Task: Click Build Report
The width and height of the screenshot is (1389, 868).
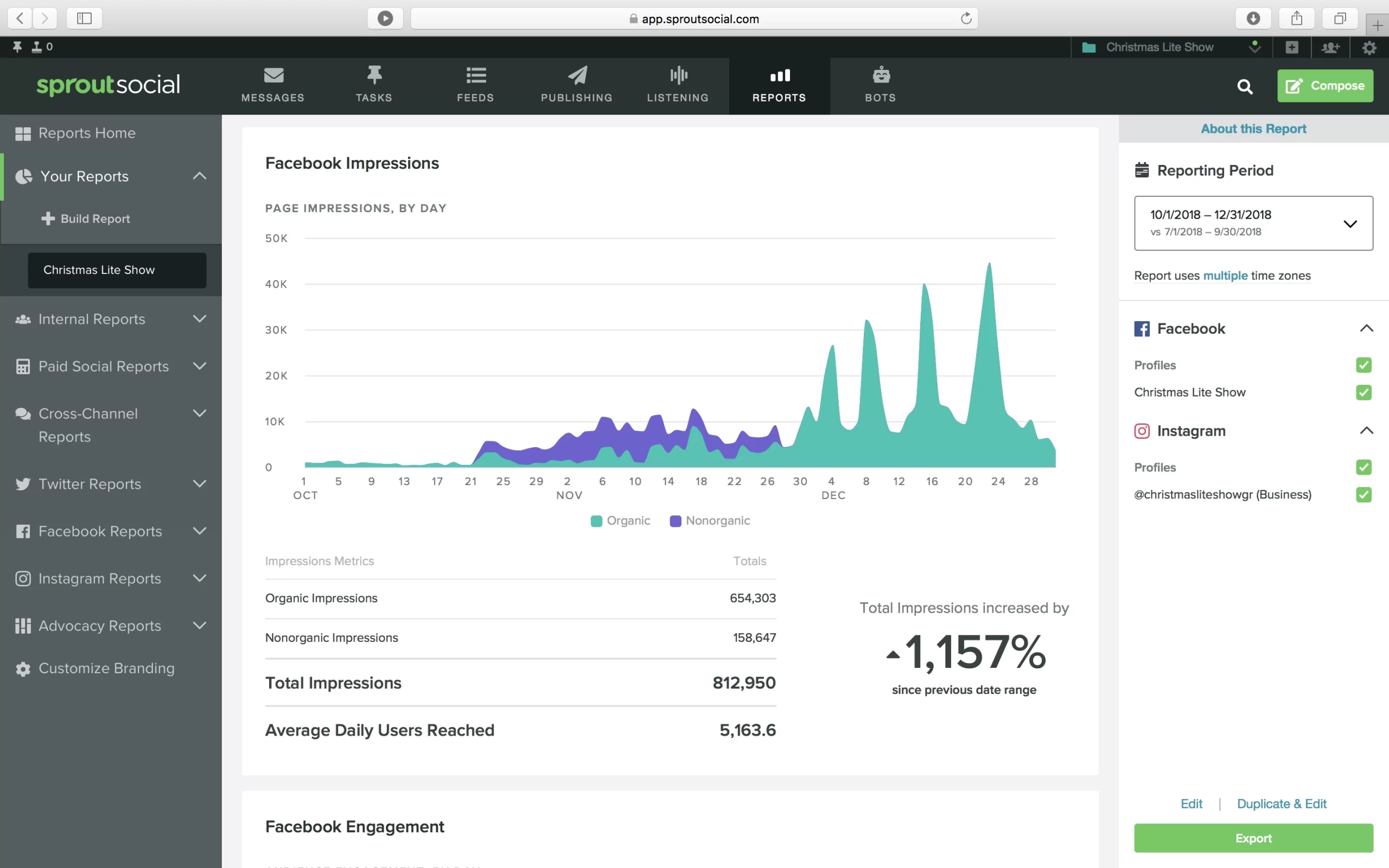Action: [x=86, y=219]
